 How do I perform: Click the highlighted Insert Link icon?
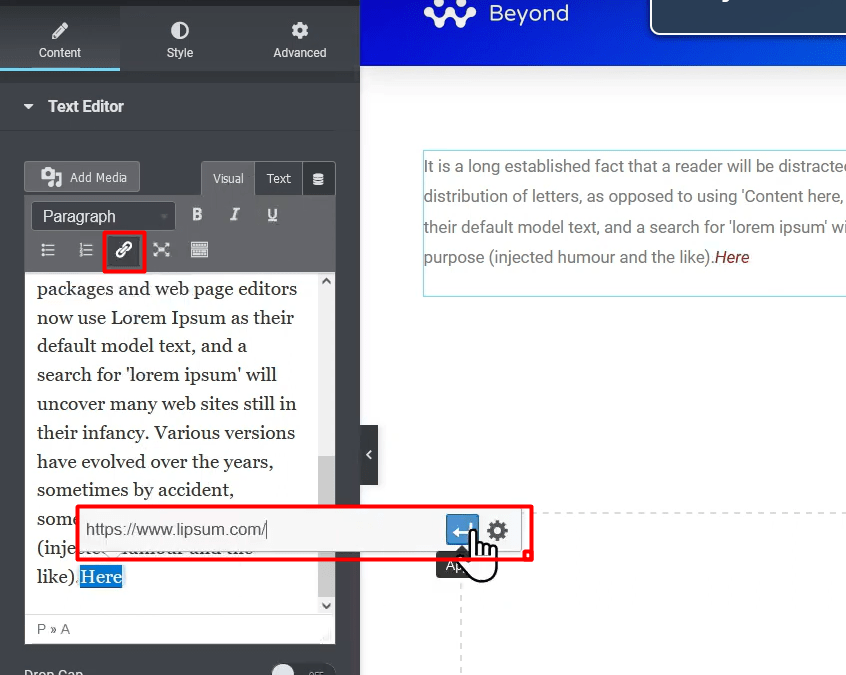click(x=124, y=250)
